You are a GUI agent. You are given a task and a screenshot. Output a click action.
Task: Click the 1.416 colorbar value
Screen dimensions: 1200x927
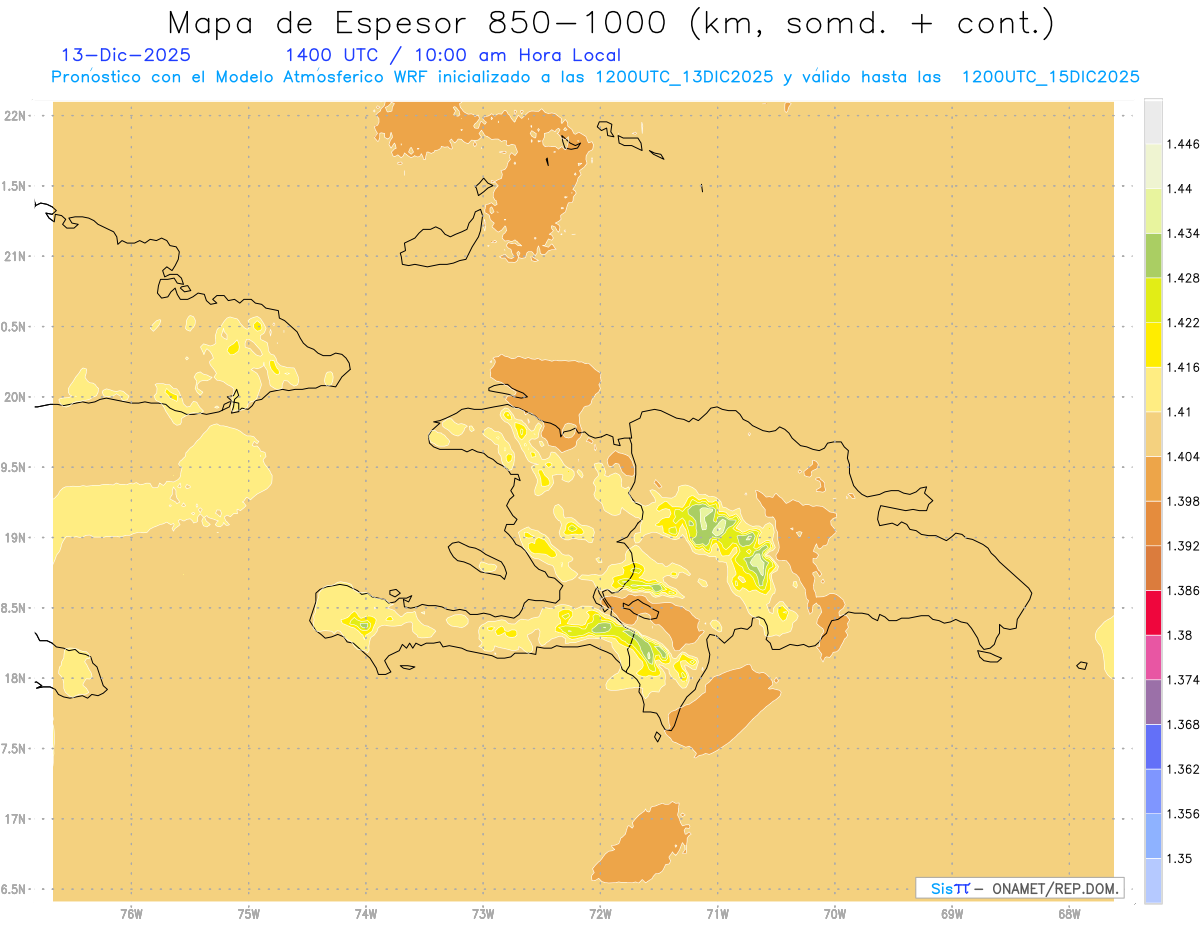1183,367
